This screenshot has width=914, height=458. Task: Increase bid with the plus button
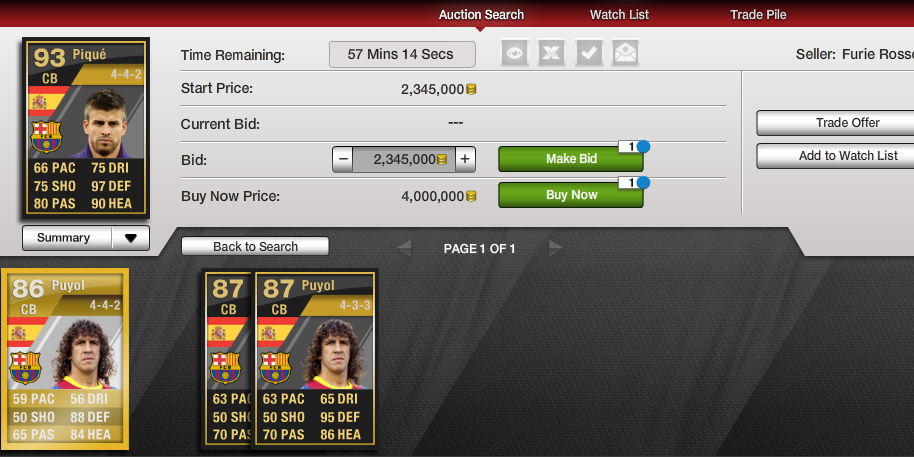(465, 159)
